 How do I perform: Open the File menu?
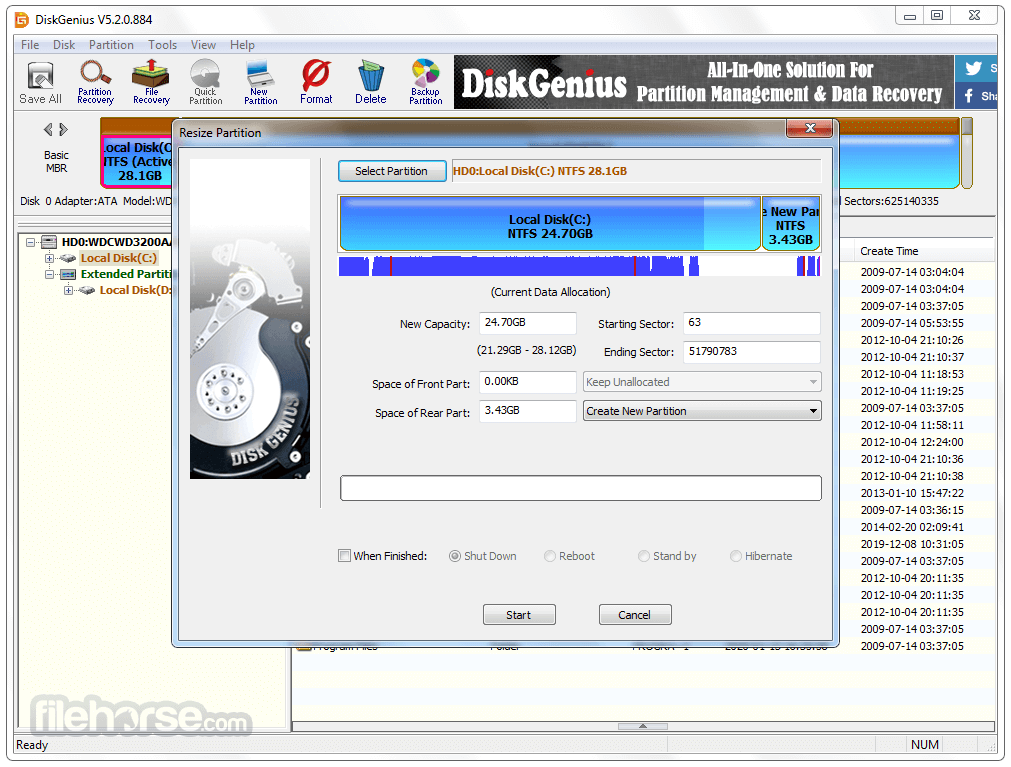(x=30, y=45)
